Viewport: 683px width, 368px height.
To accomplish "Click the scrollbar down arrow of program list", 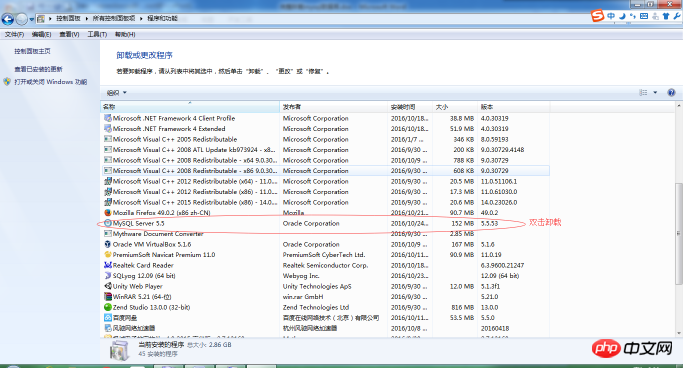I will point(679,334).
